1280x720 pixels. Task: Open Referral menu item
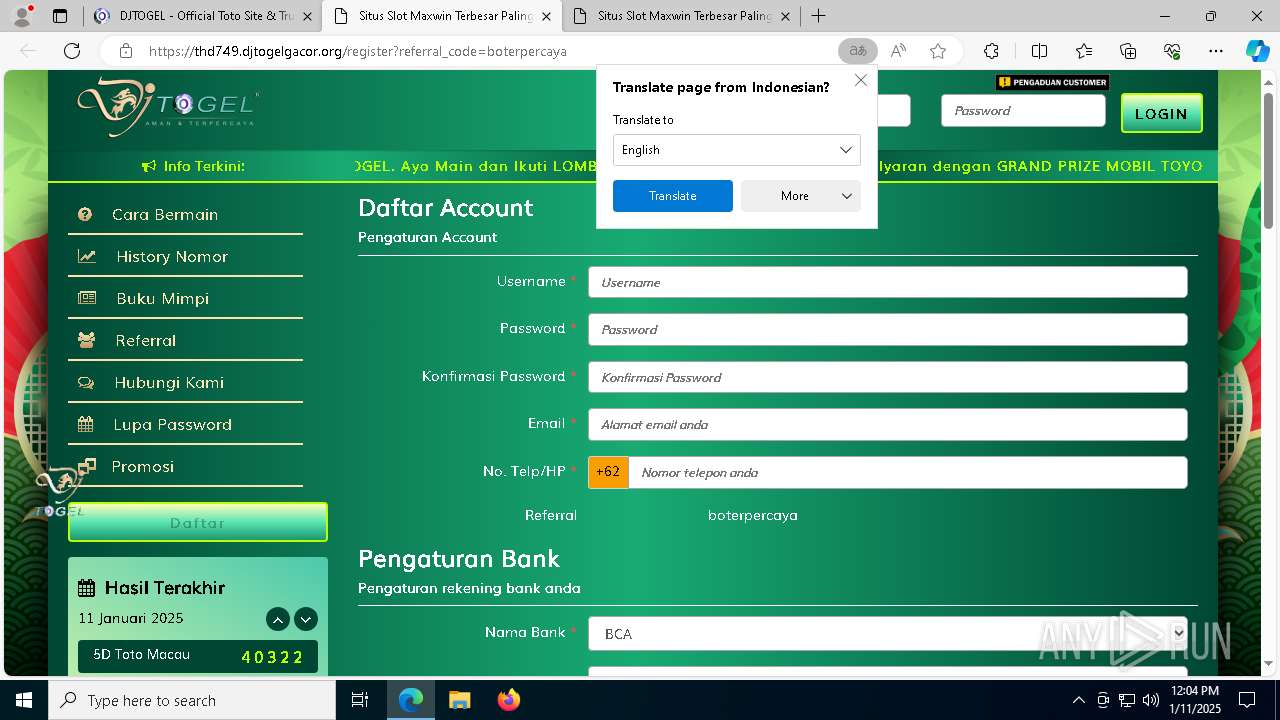pyautogui.click(x=185, y=340)
